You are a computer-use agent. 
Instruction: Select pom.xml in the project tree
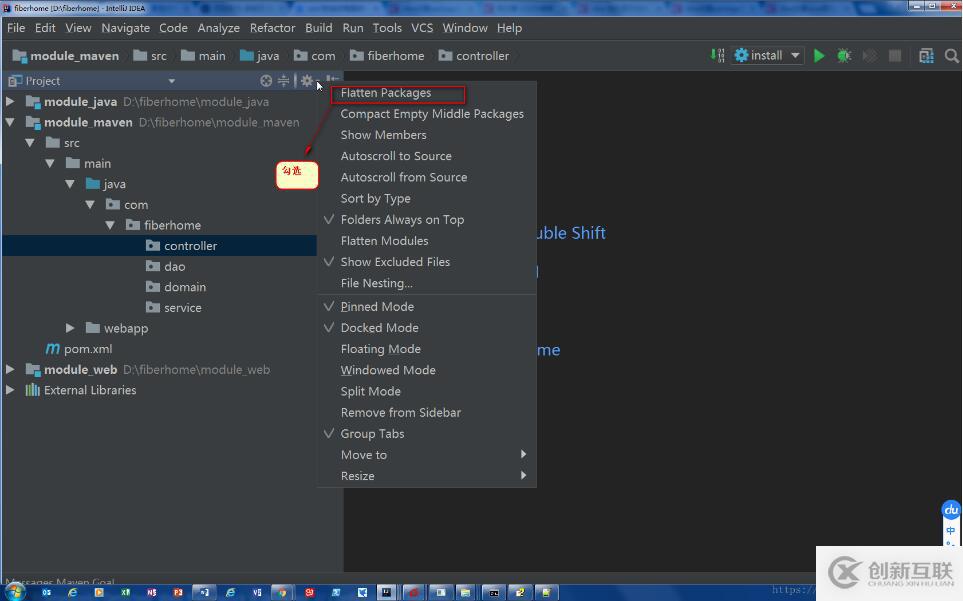[x=88, y=349]
